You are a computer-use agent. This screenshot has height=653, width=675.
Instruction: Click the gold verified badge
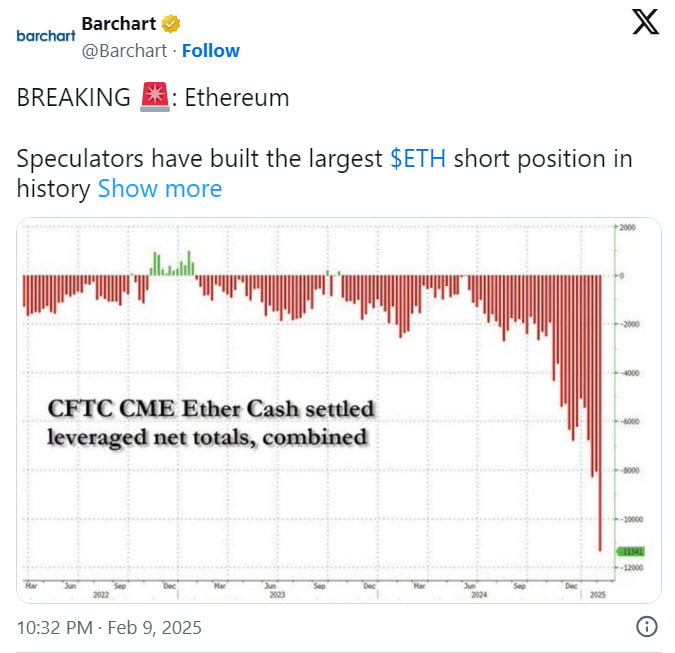coord(172,23)
